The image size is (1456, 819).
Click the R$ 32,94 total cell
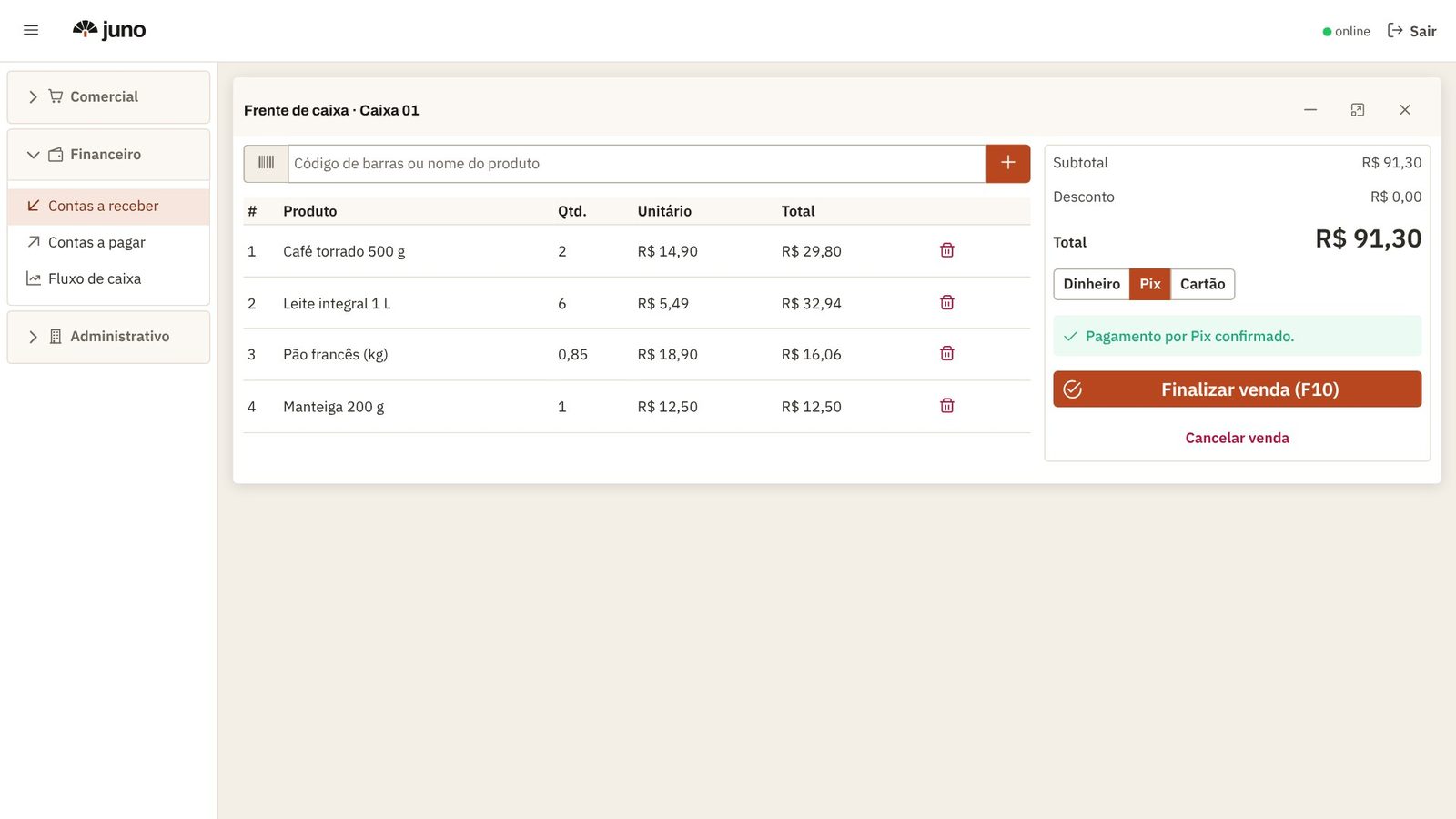coord(812,304)
